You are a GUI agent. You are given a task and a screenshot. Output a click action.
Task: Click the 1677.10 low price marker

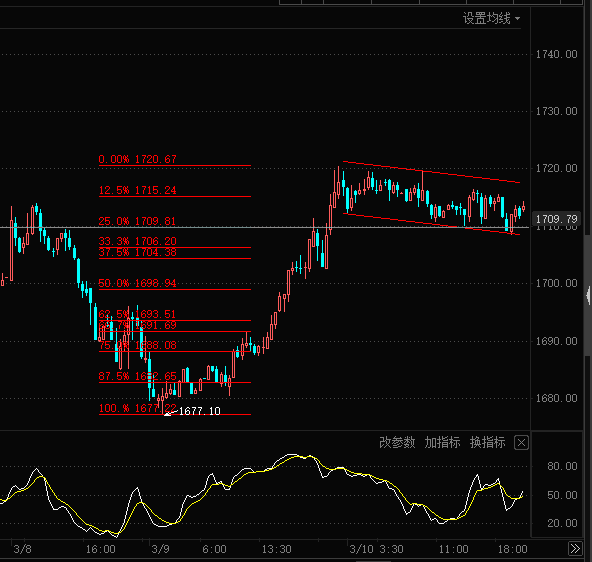pyautogui.click(x=199, y=411)
